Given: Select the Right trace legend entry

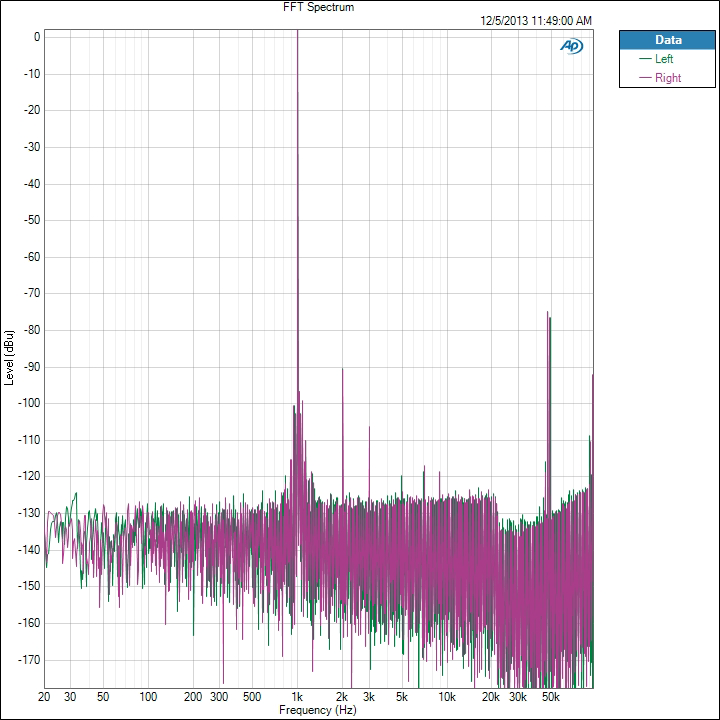Looking at the screenshot, I should pyautogui.click(x=667, y=78).
